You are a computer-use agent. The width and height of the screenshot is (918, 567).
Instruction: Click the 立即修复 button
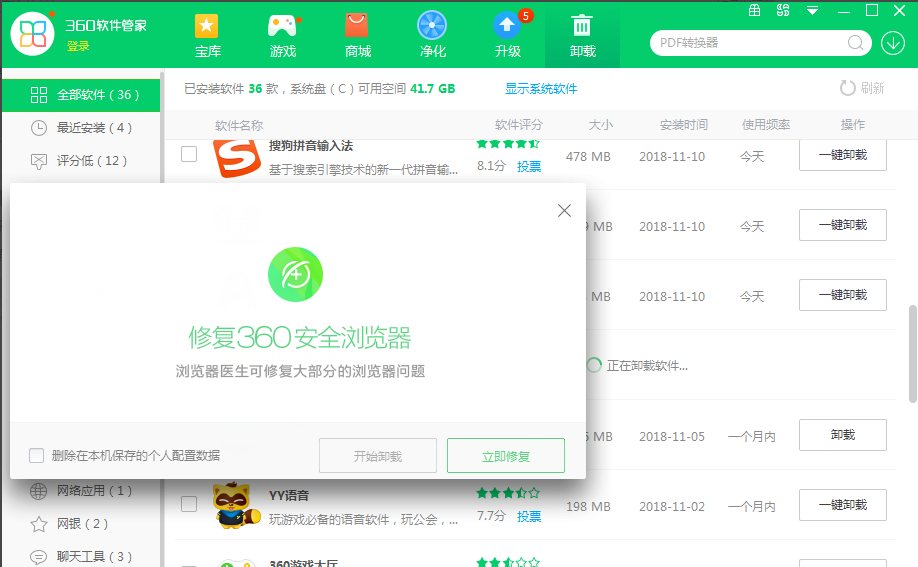pyautogui.click(x=506, y=456)
